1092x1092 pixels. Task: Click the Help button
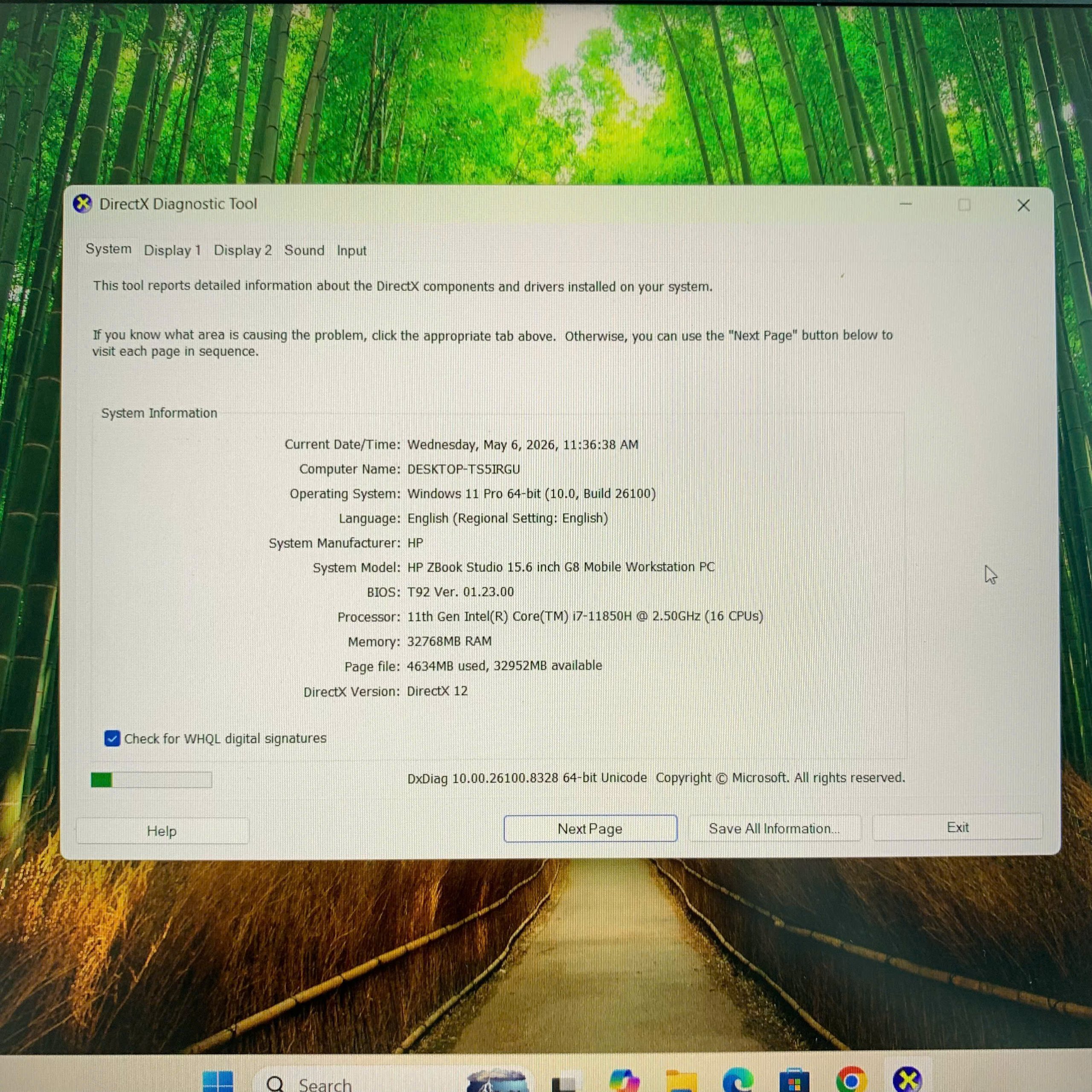coord(162,831)
